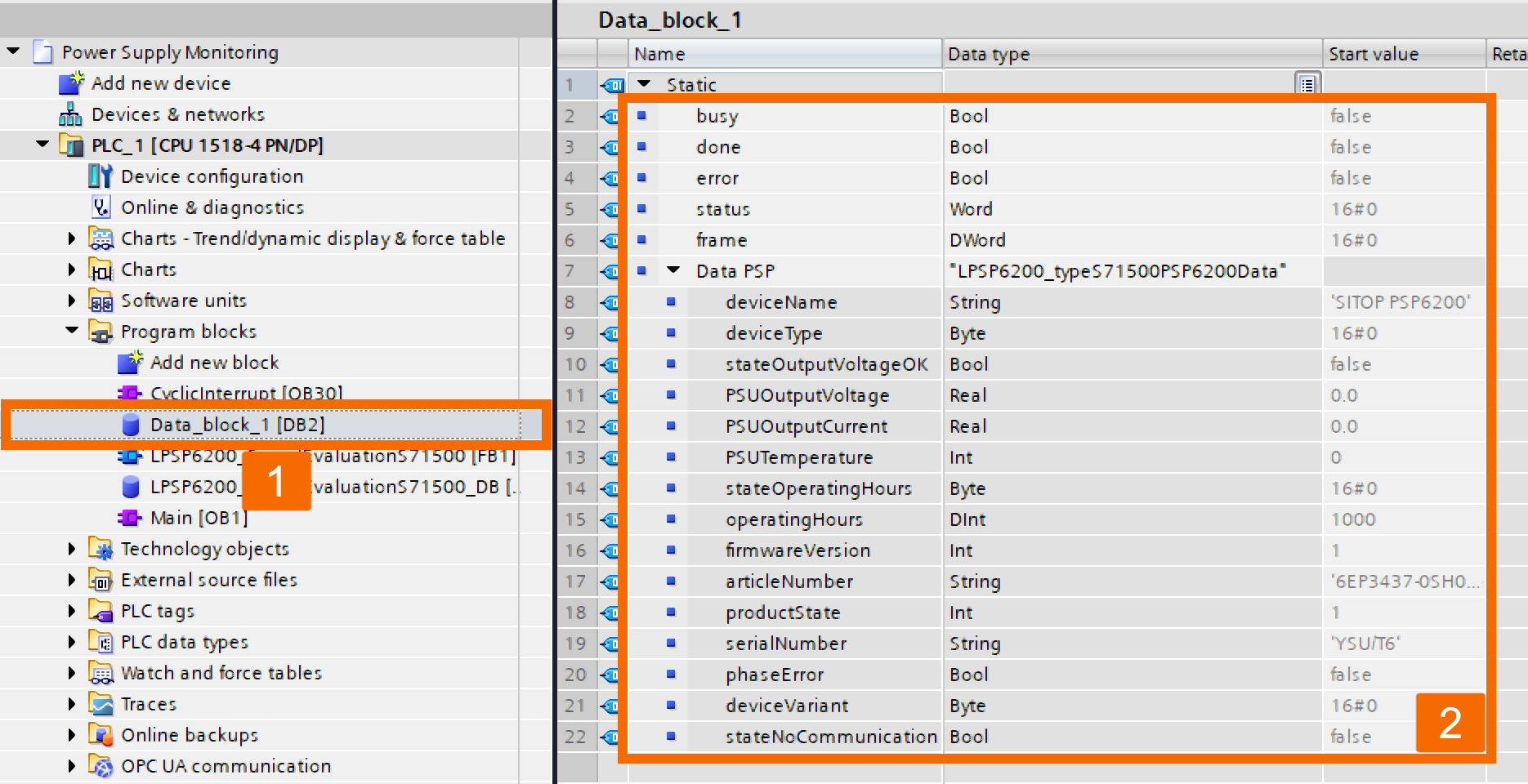Viewport: 1528px width, 784px height.
Task: Click the Charts folder icon
Action: (x=101, y=269)
